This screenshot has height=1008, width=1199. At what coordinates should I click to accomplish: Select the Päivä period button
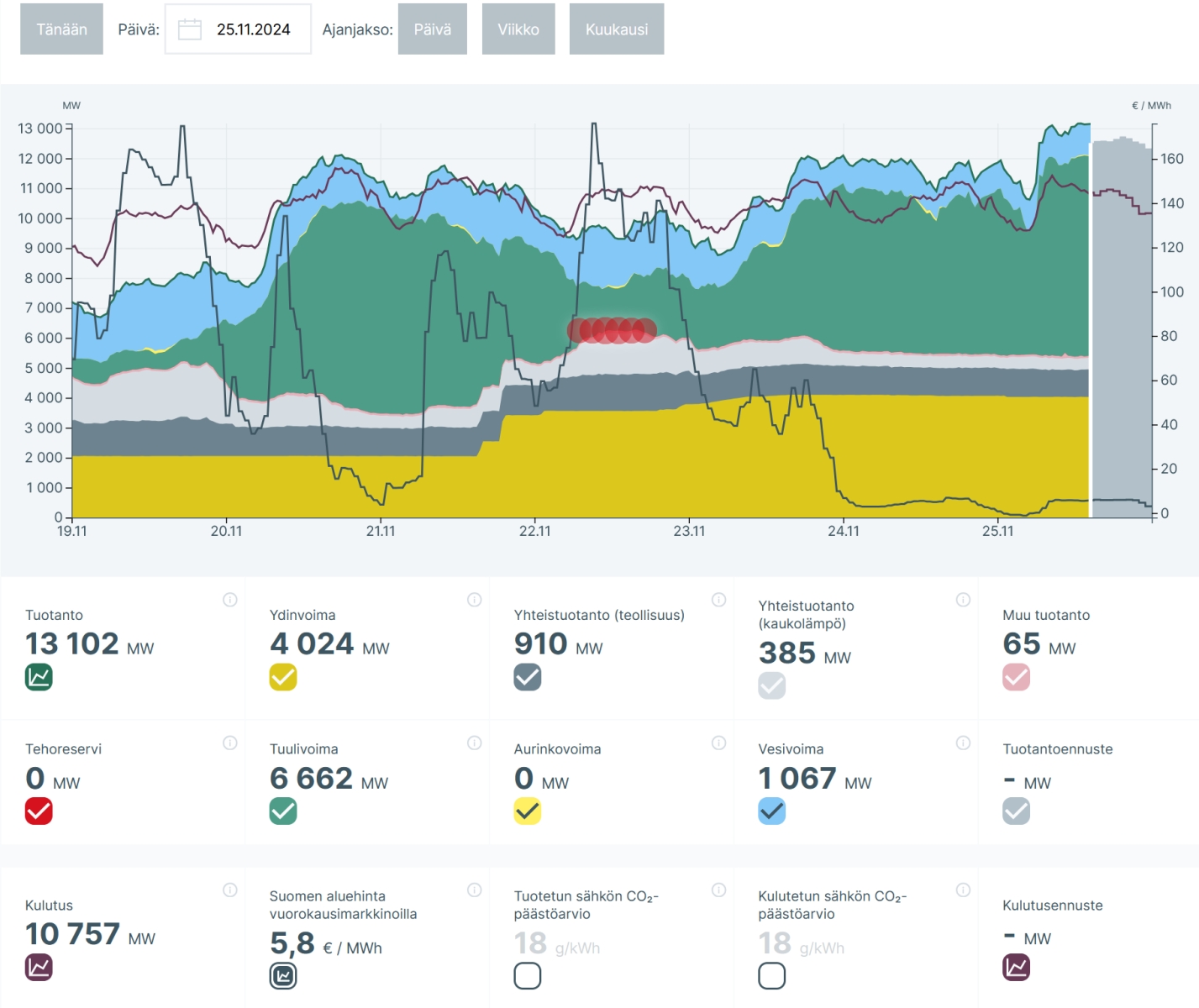pos(432,29)
